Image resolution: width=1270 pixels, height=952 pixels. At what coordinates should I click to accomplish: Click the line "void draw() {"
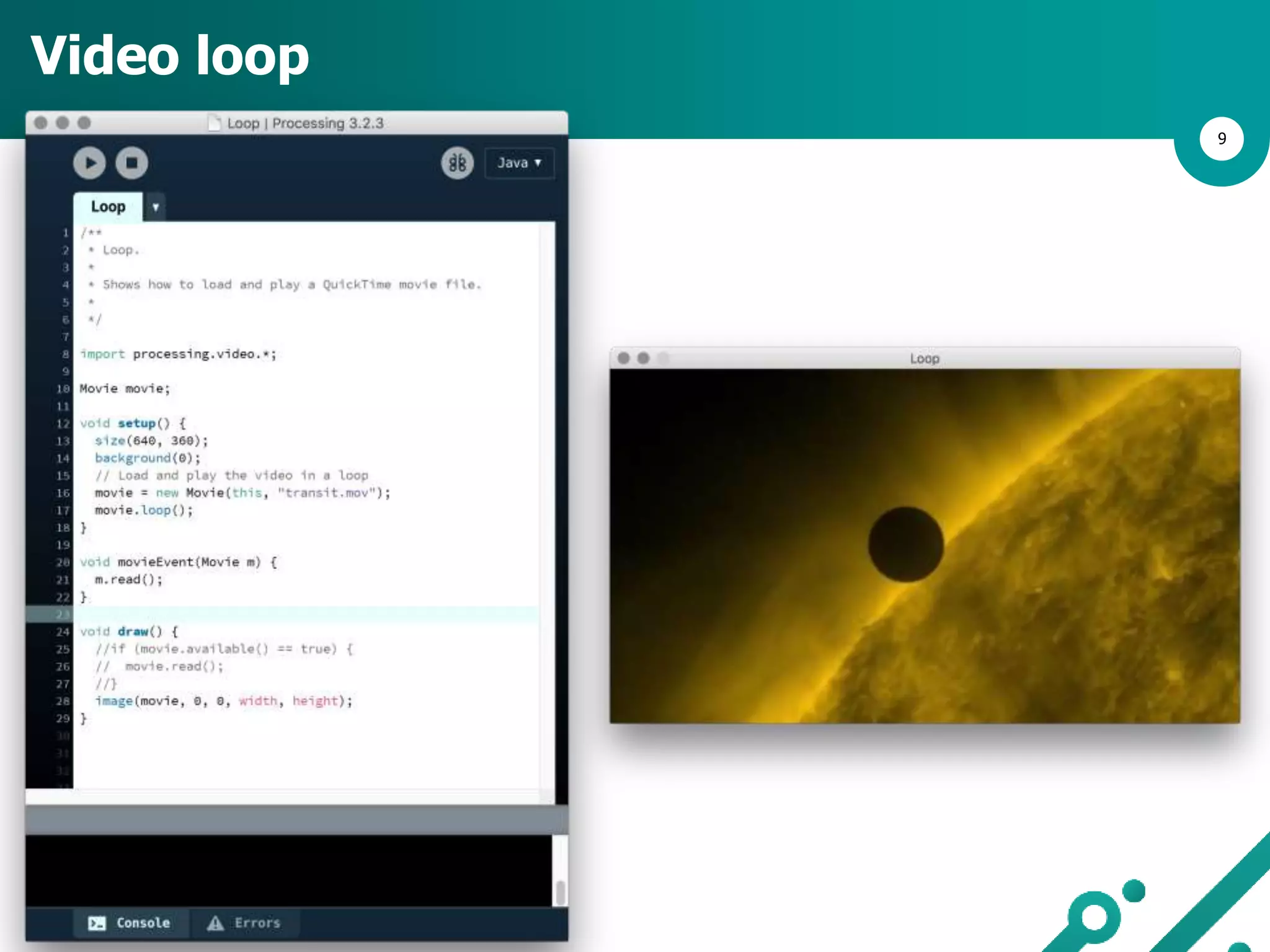[129, 632]
